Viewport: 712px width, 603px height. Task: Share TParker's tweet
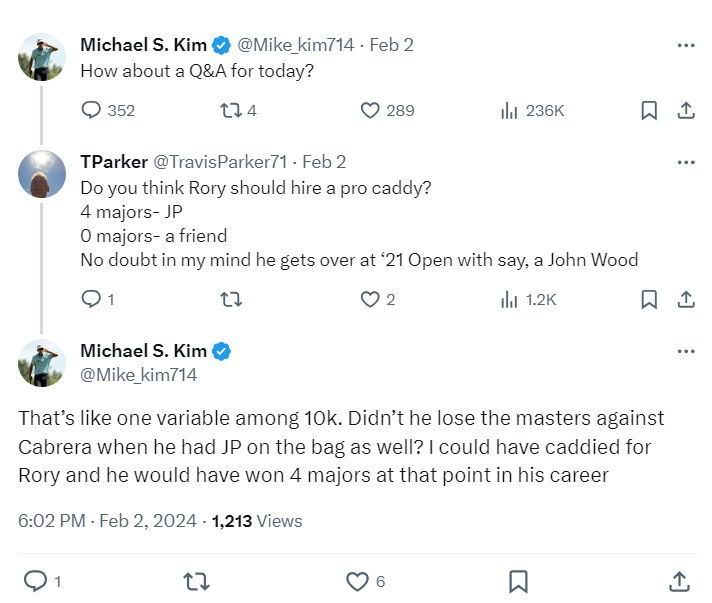686,298
